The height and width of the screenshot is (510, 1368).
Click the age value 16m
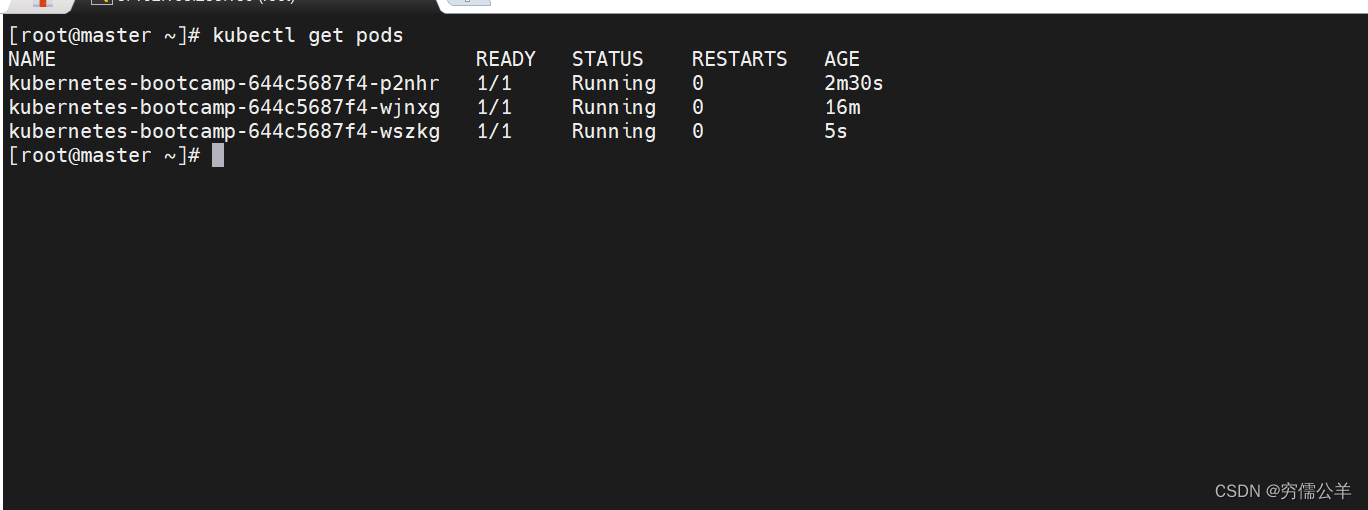click(842, 107)
